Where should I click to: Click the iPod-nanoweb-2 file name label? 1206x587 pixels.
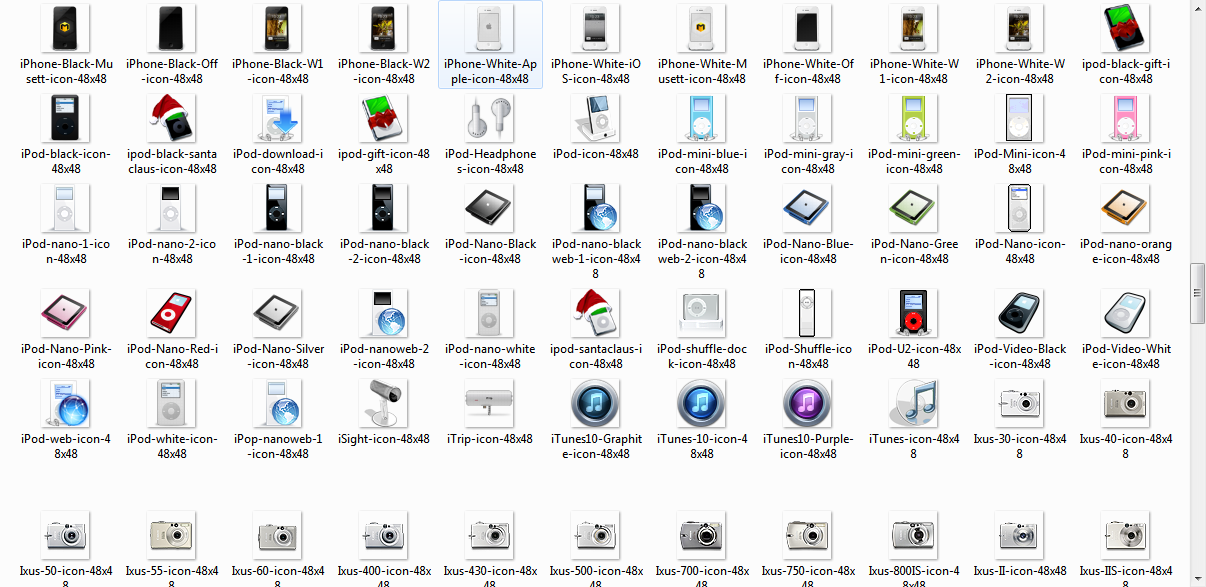pos(384,356)
